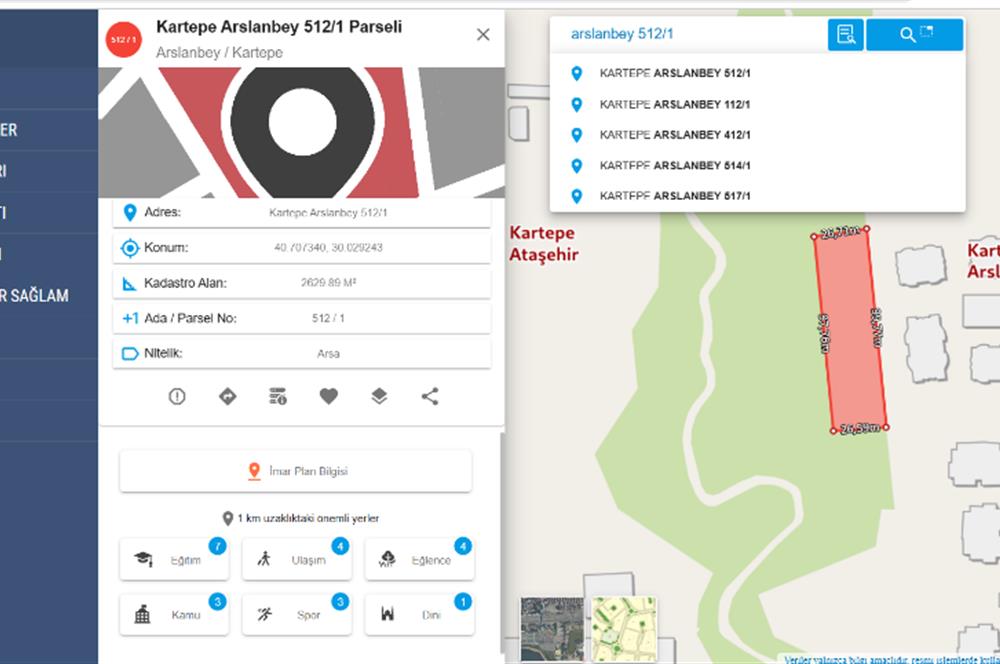This screenshot has width=1000, height=664.
Task: Click the Kadastro Alan triangle ruler icon
Action: [129, 283]
